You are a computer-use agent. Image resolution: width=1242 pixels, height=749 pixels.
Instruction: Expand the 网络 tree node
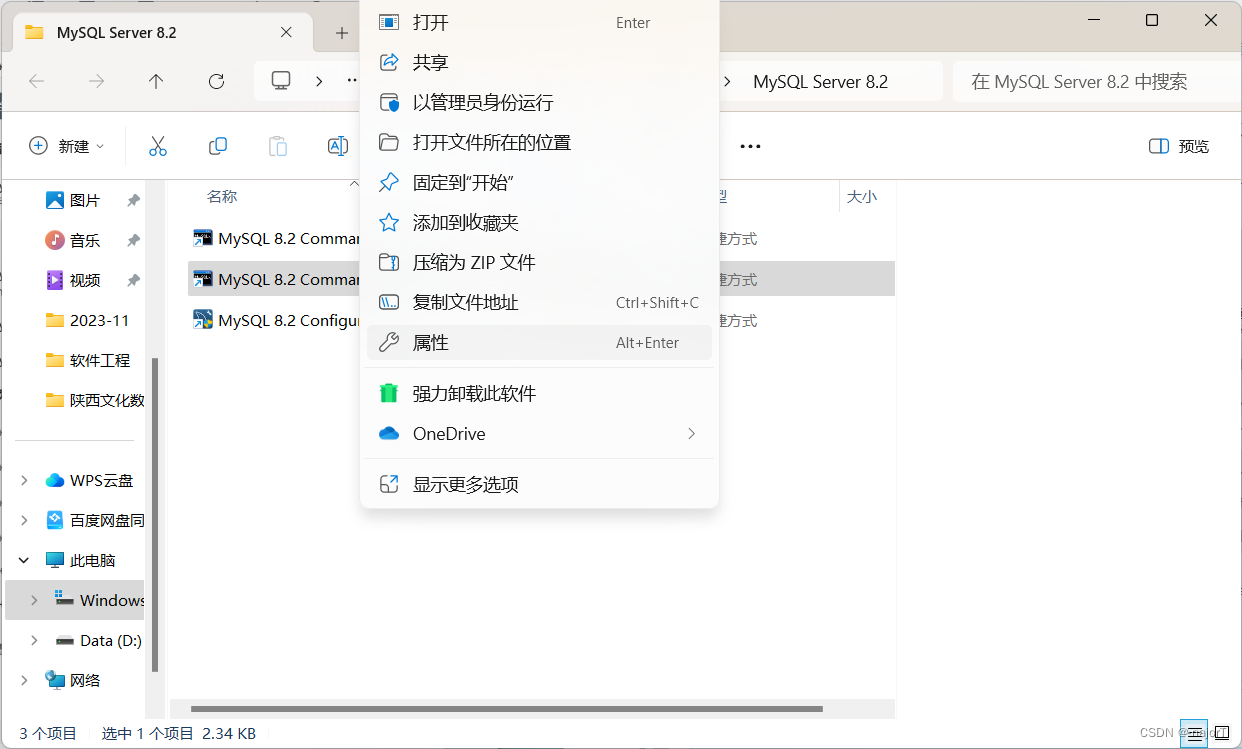(x=25, y=680)
